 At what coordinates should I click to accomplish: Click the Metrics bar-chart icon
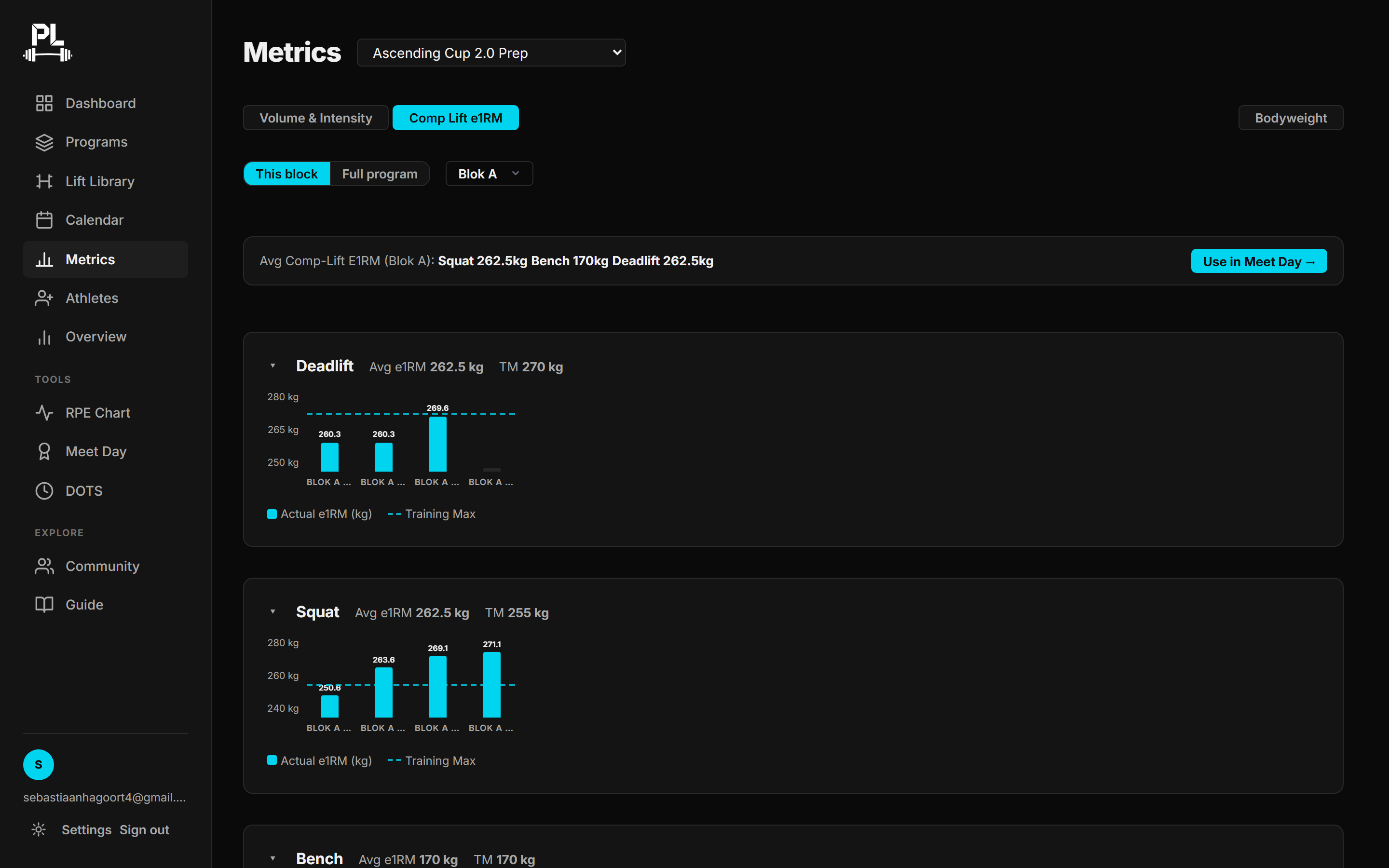44,259
